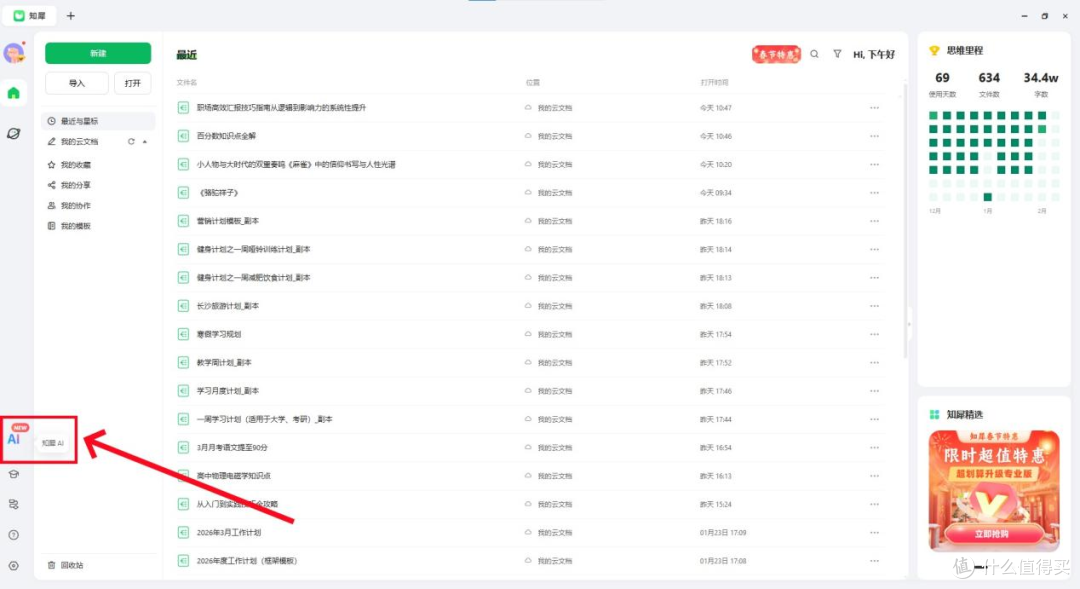Viewport: 1080px width, 589px height.
Task: Click the 春节特惠 promotion badge
Action: (x=776, y=54)
